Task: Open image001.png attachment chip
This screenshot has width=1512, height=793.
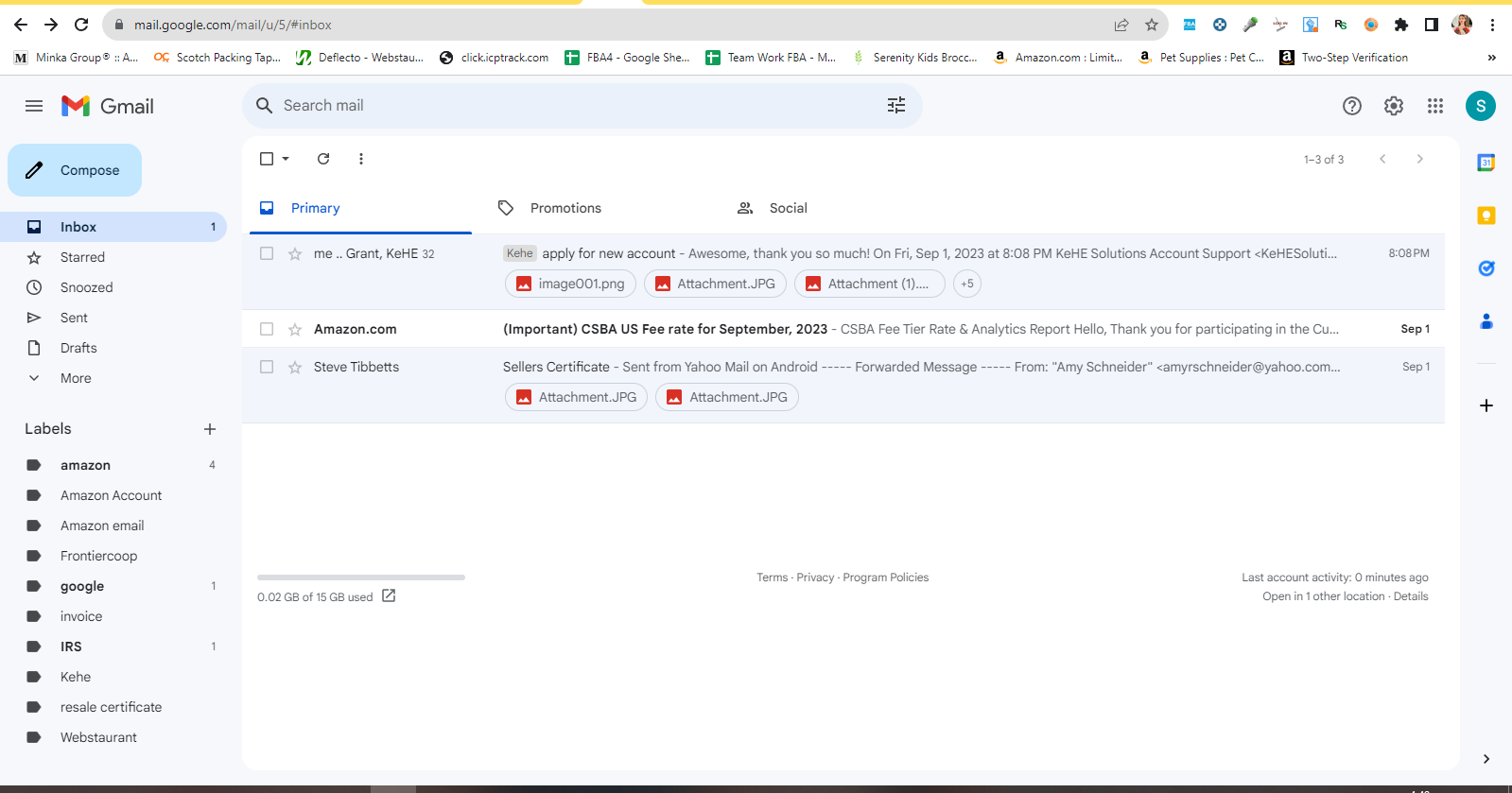Action: click(x=570, y=284)
